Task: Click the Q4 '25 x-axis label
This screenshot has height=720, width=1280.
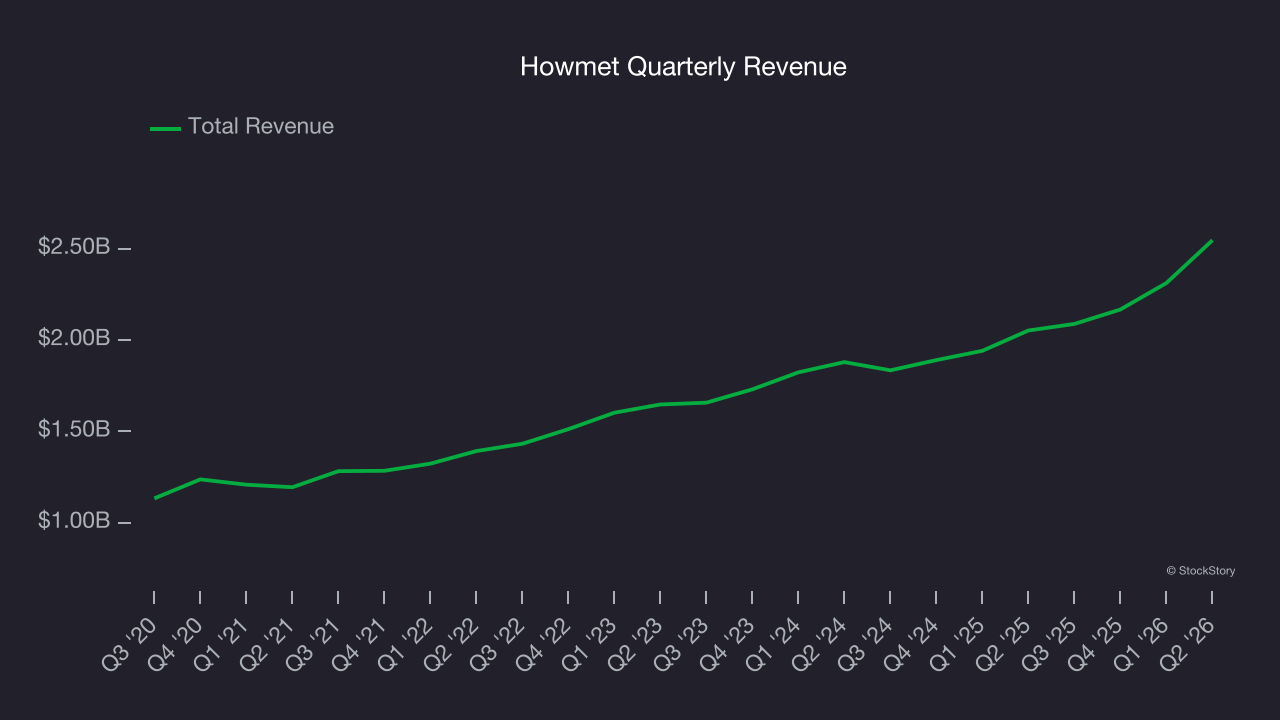Action: tap(1096, 644)
